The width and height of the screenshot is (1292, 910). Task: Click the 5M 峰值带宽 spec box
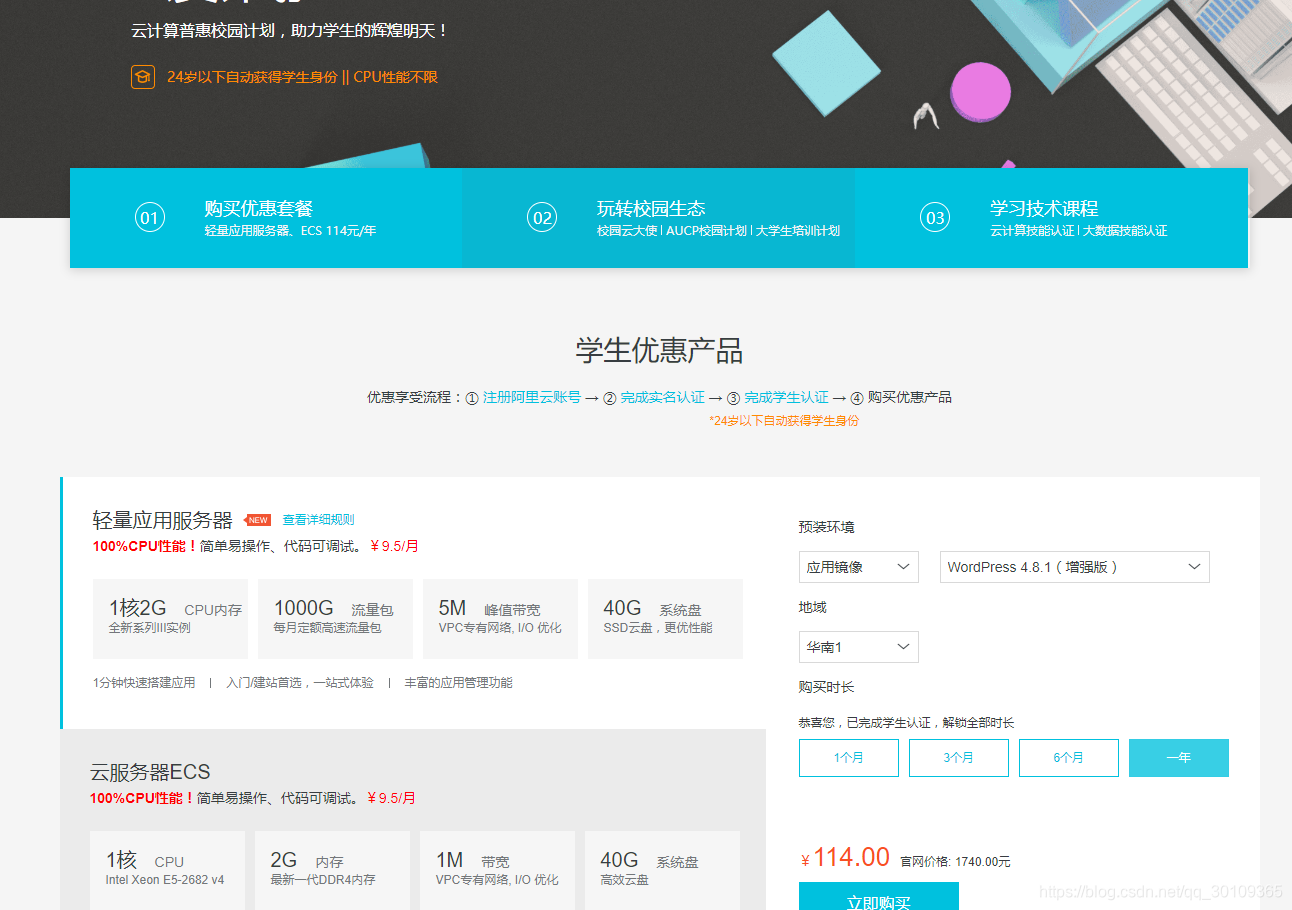(500, 619)
